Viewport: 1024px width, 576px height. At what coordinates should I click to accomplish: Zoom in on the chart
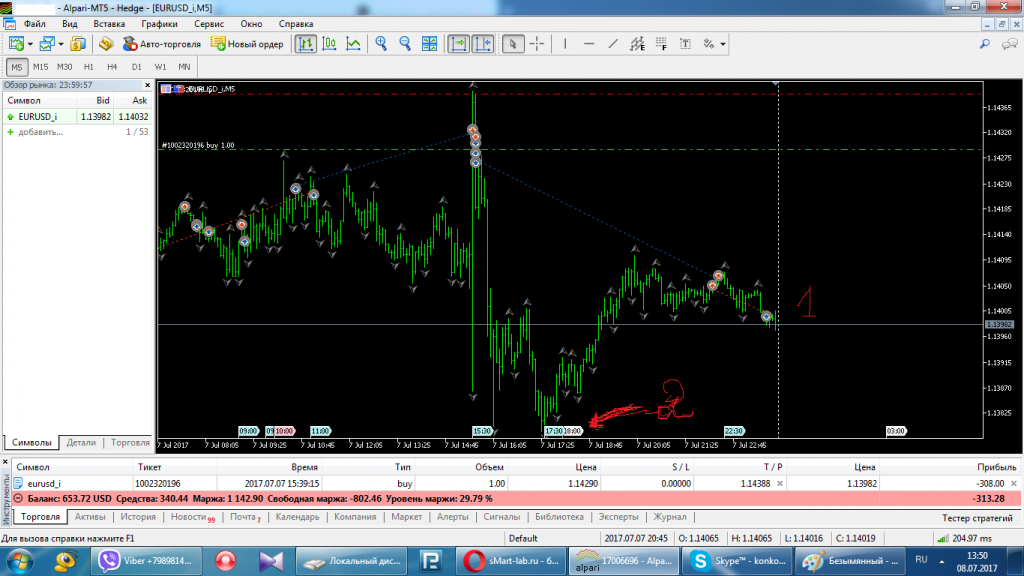click(381, 44)
